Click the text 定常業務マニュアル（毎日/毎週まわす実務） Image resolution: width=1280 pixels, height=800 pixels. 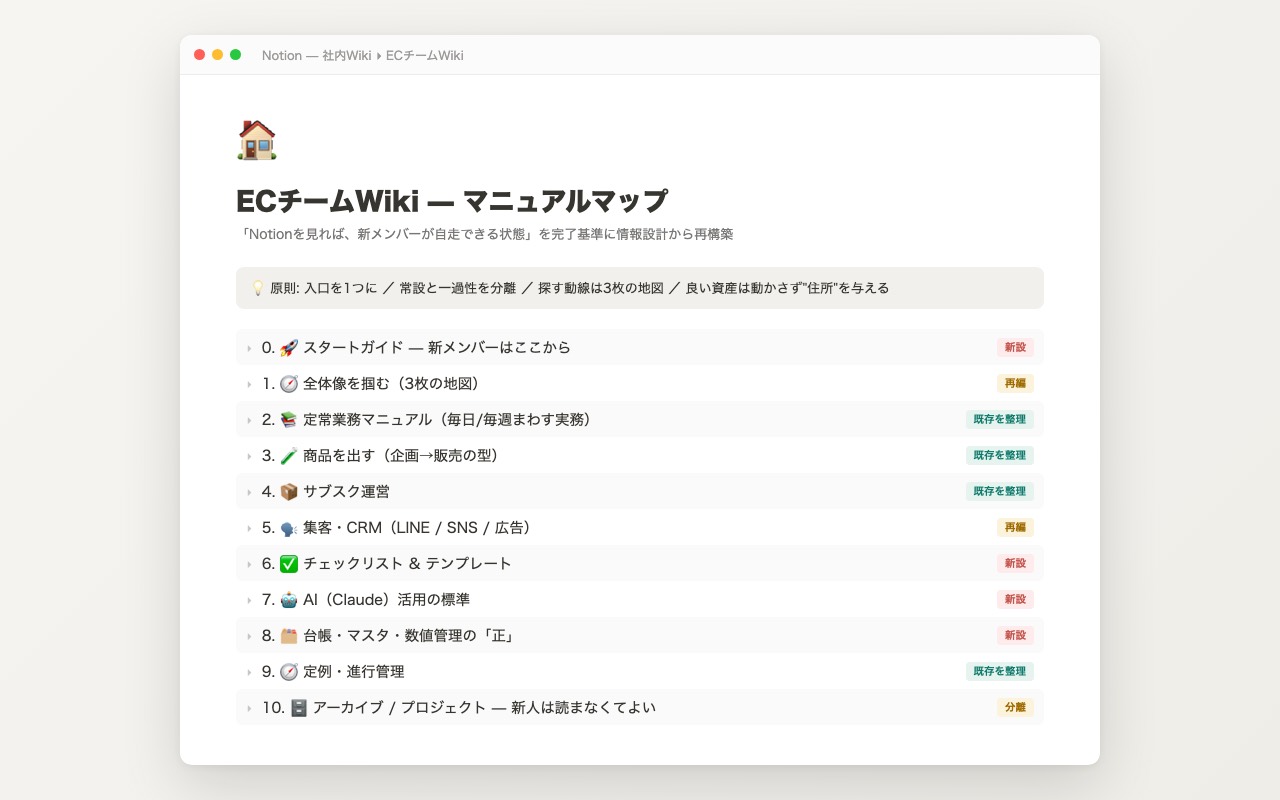click(451, 420)
